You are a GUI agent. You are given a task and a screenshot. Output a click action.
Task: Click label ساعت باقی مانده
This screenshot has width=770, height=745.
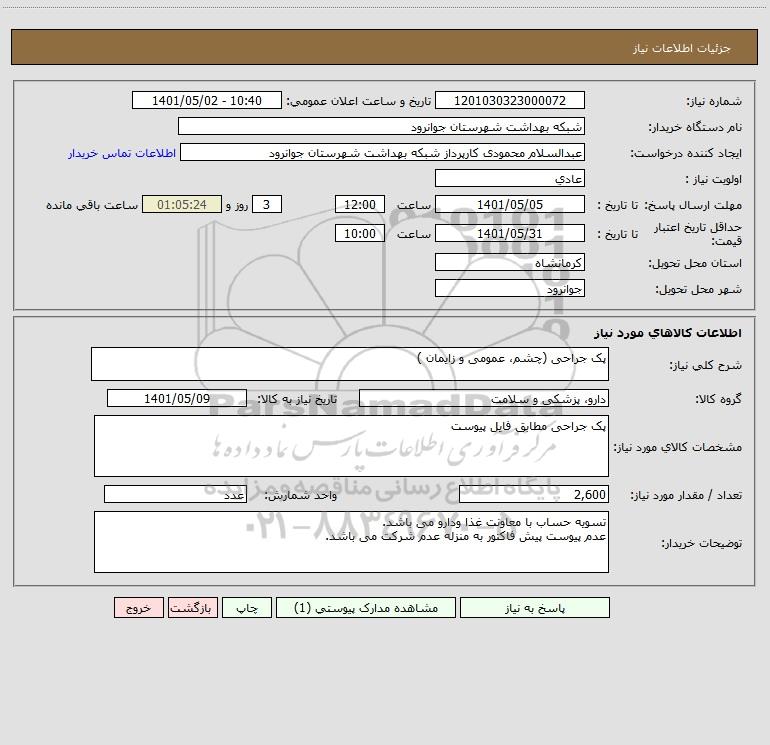click(x=92, y=205)
